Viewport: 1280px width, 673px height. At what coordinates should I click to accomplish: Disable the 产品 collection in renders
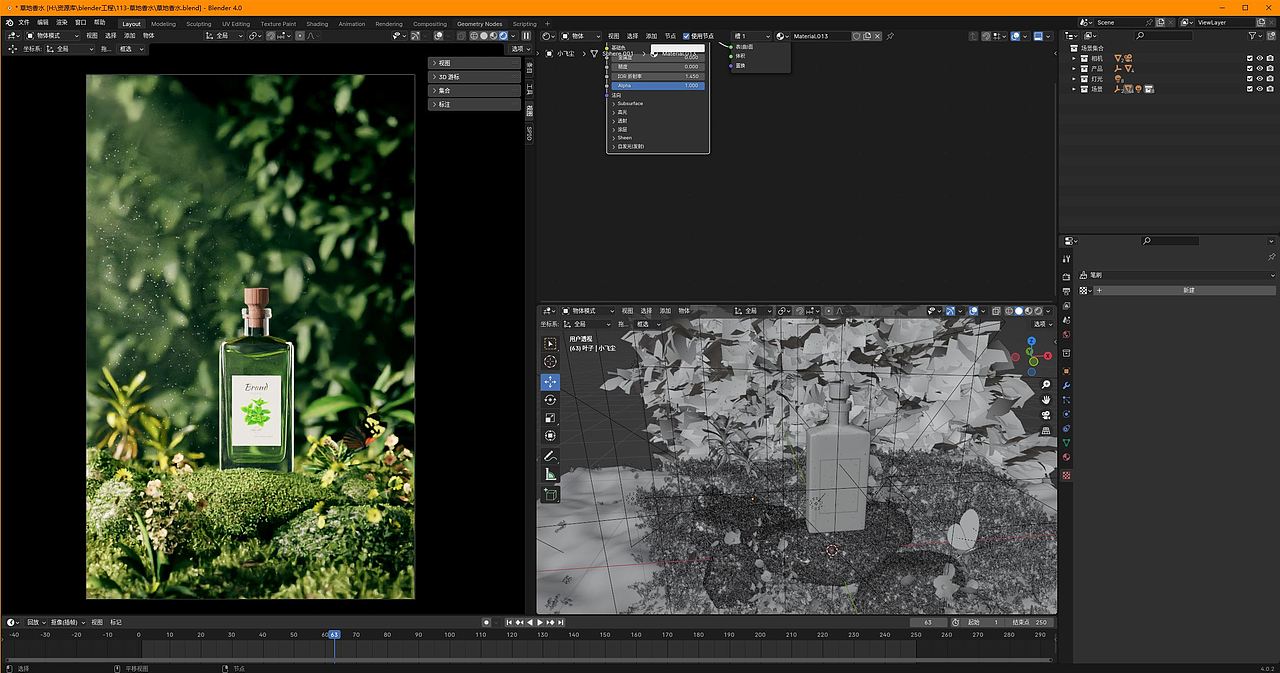point(1270,68)
